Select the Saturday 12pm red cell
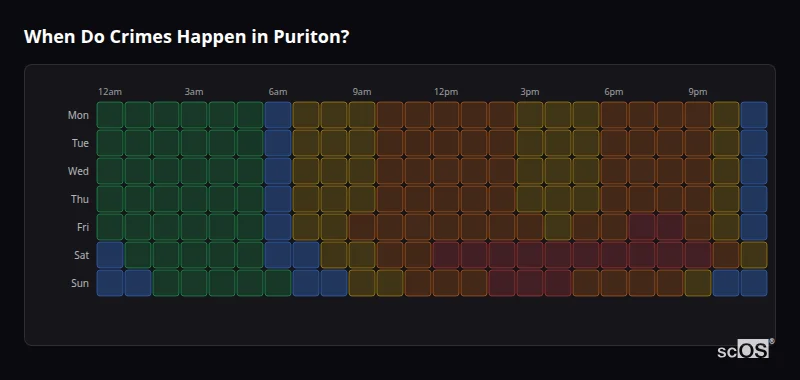Image resolution: width=800 pixels, height=380 pixels. [x=445, y=255]
